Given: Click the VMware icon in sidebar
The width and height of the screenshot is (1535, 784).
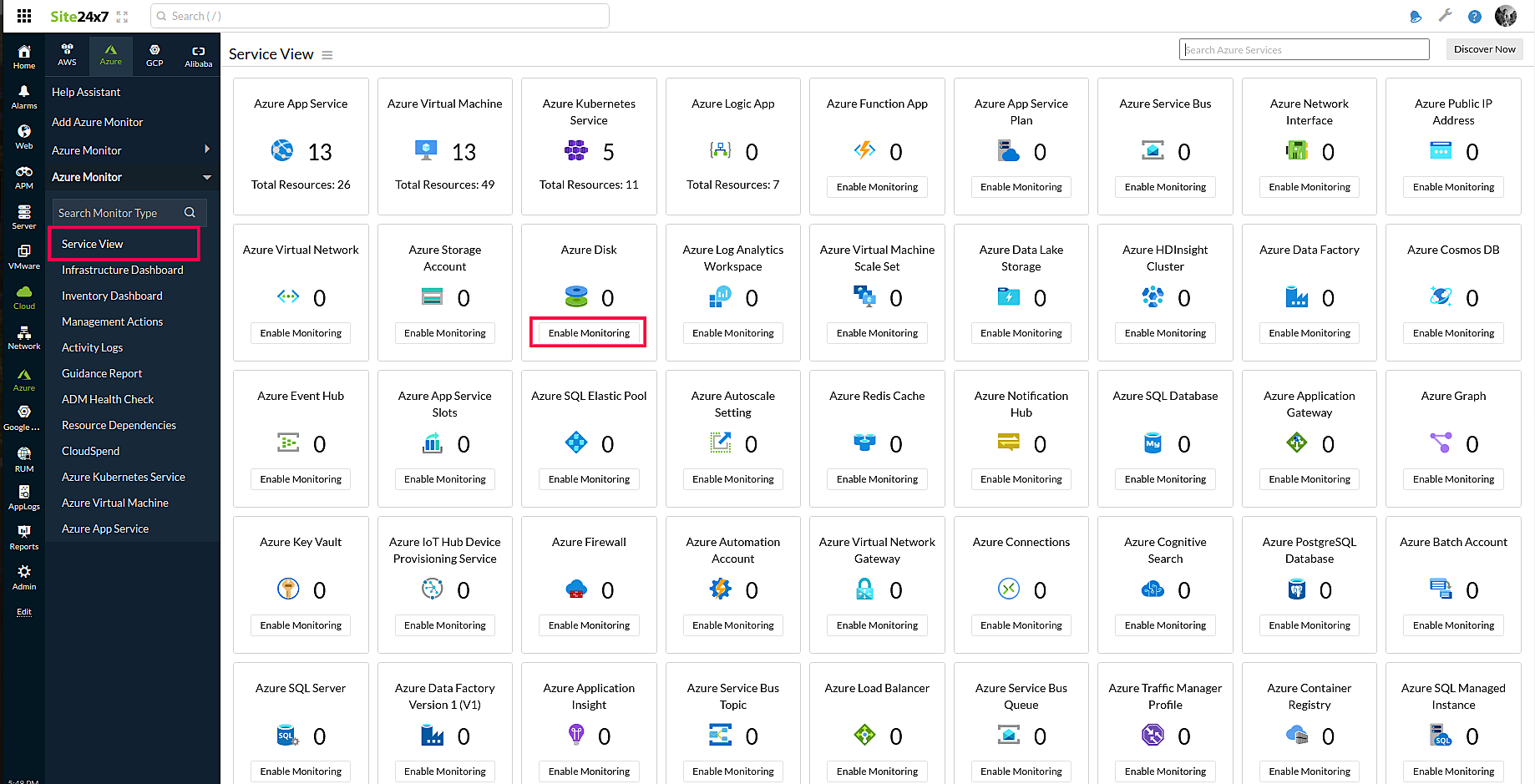Looking at the screenshot, I should coord(23,256).
